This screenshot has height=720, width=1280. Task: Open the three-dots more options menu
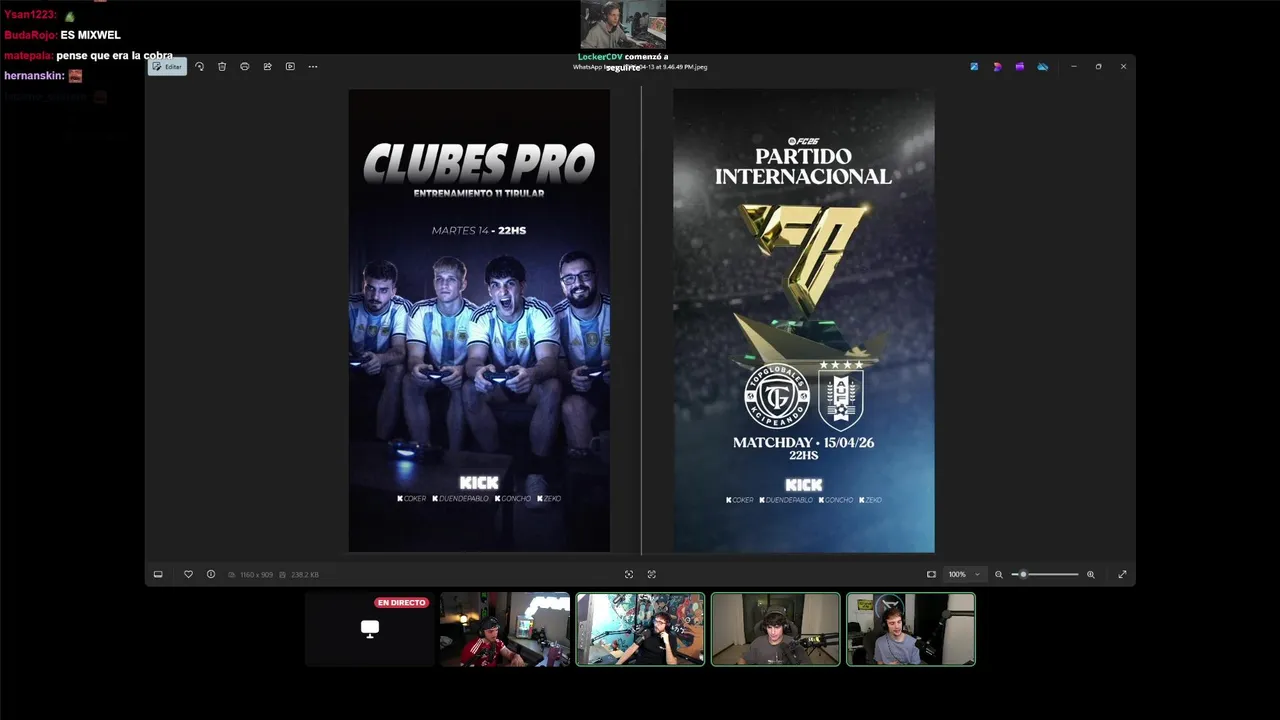[313, 67]
